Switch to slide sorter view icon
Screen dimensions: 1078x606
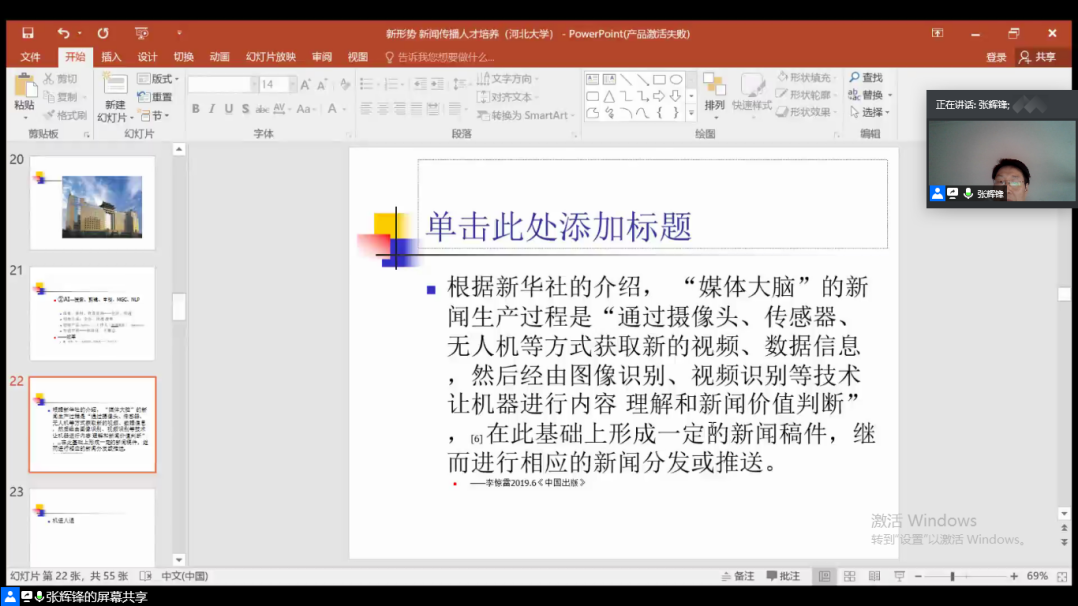(849, 576)
